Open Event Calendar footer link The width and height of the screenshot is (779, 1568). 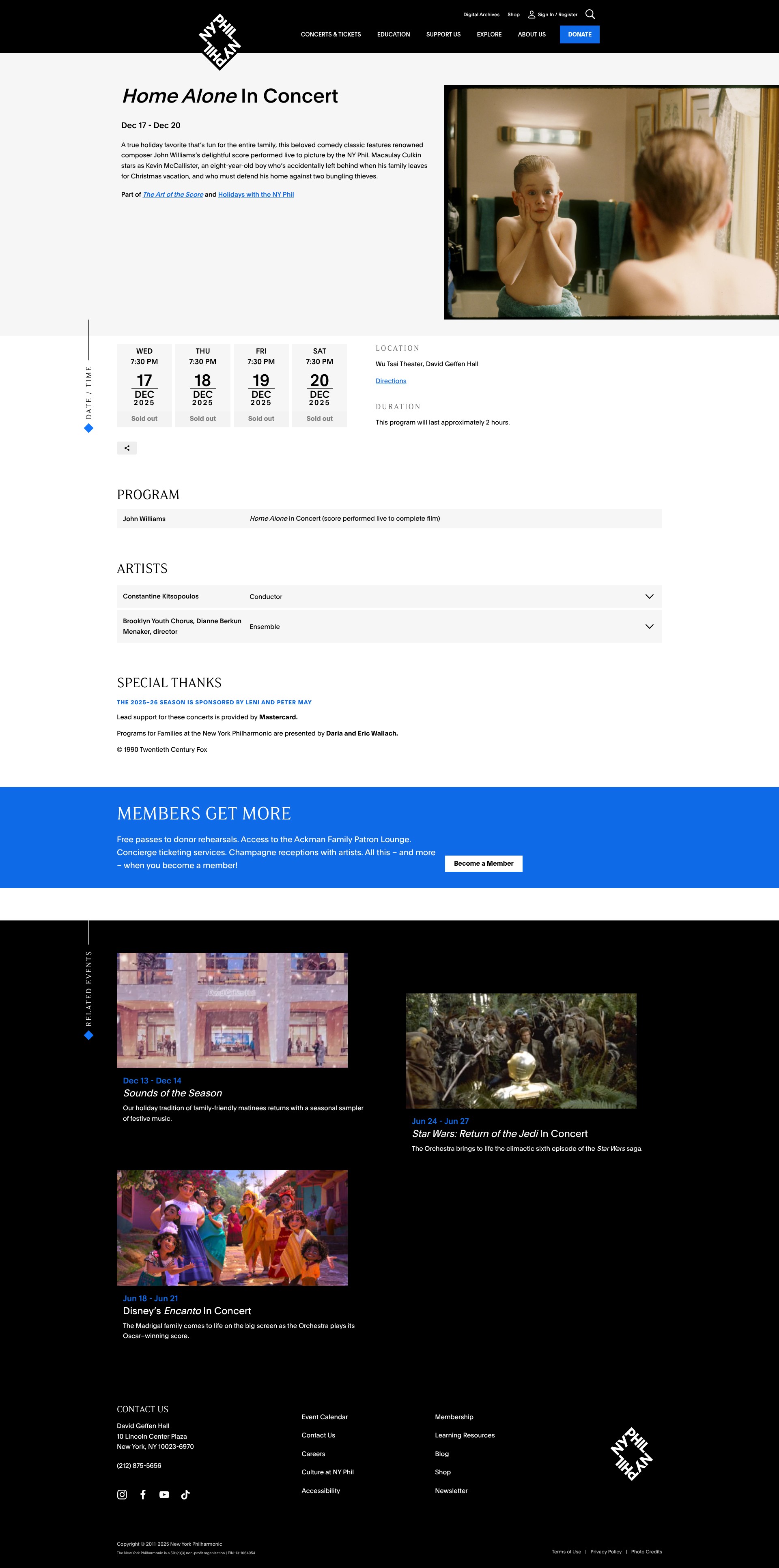coord(325,1417)
